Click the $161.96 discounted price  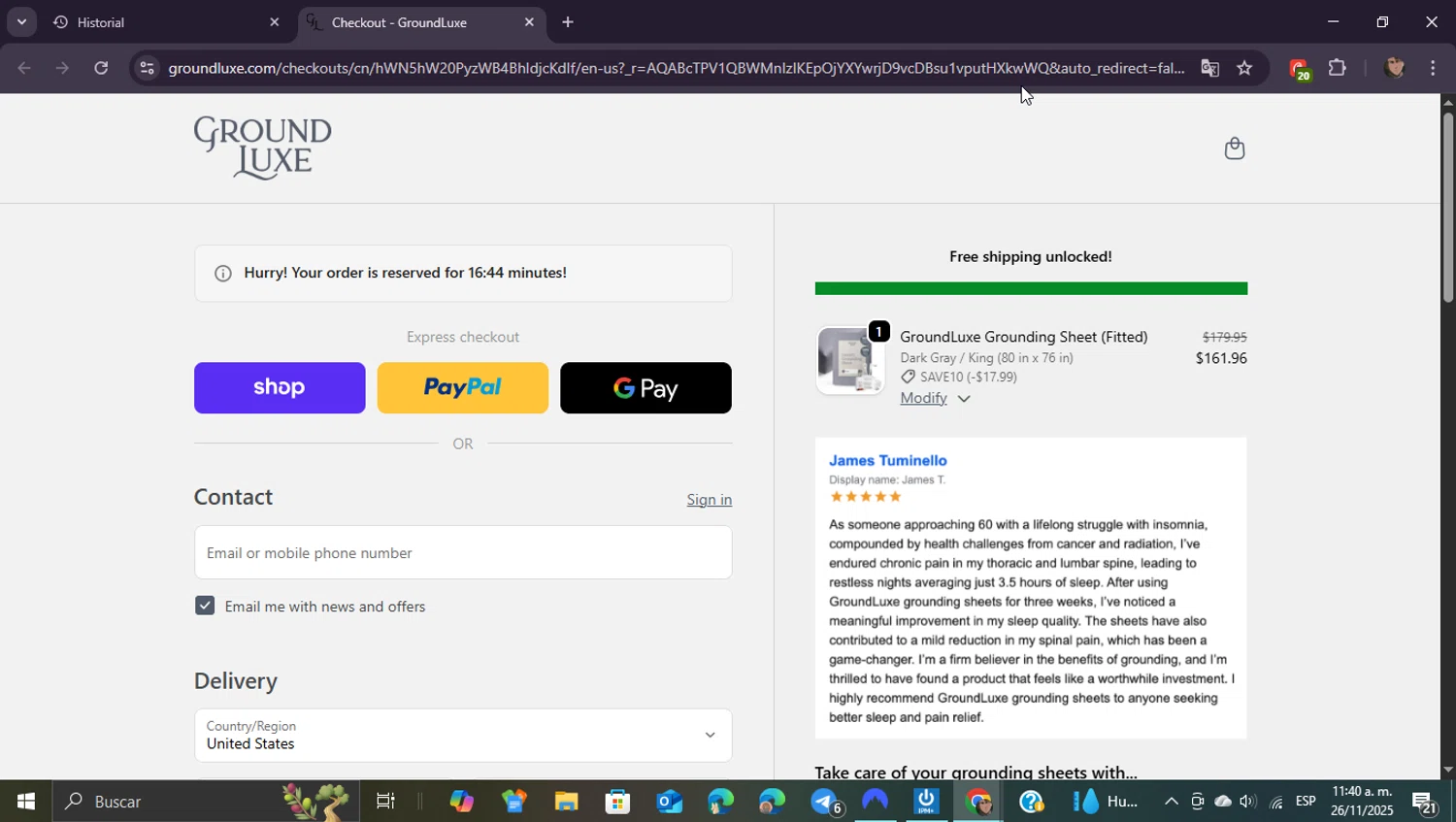pos(1221,358)
